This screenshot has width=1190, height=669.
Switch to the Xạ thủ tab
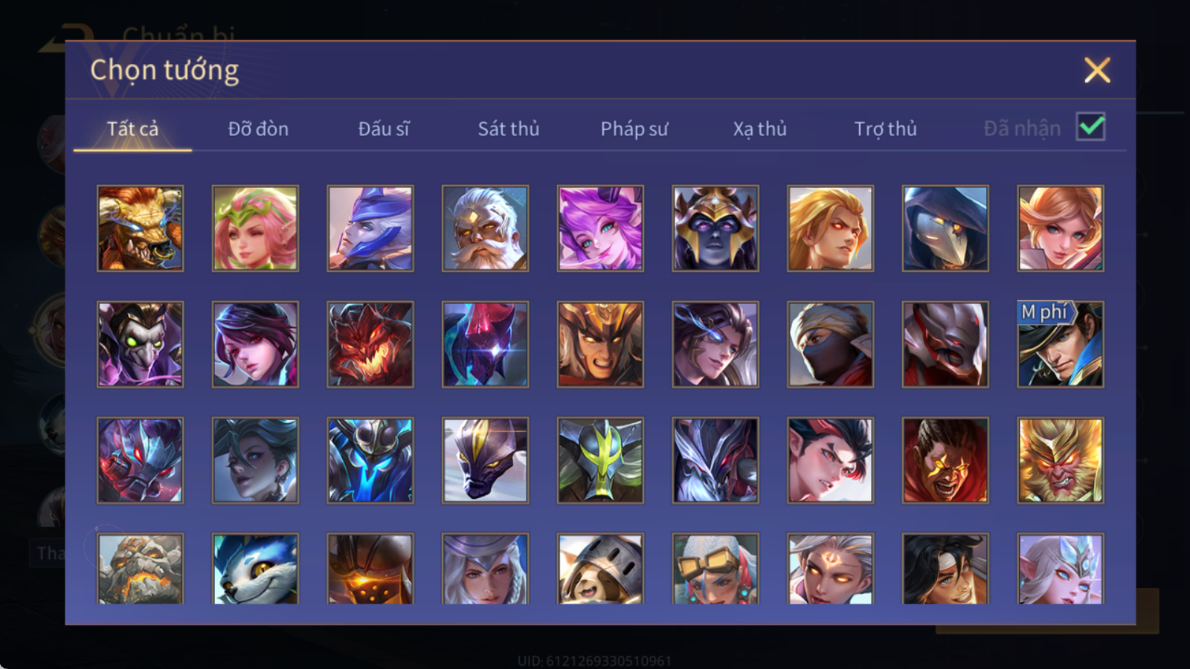pos(760,129)
